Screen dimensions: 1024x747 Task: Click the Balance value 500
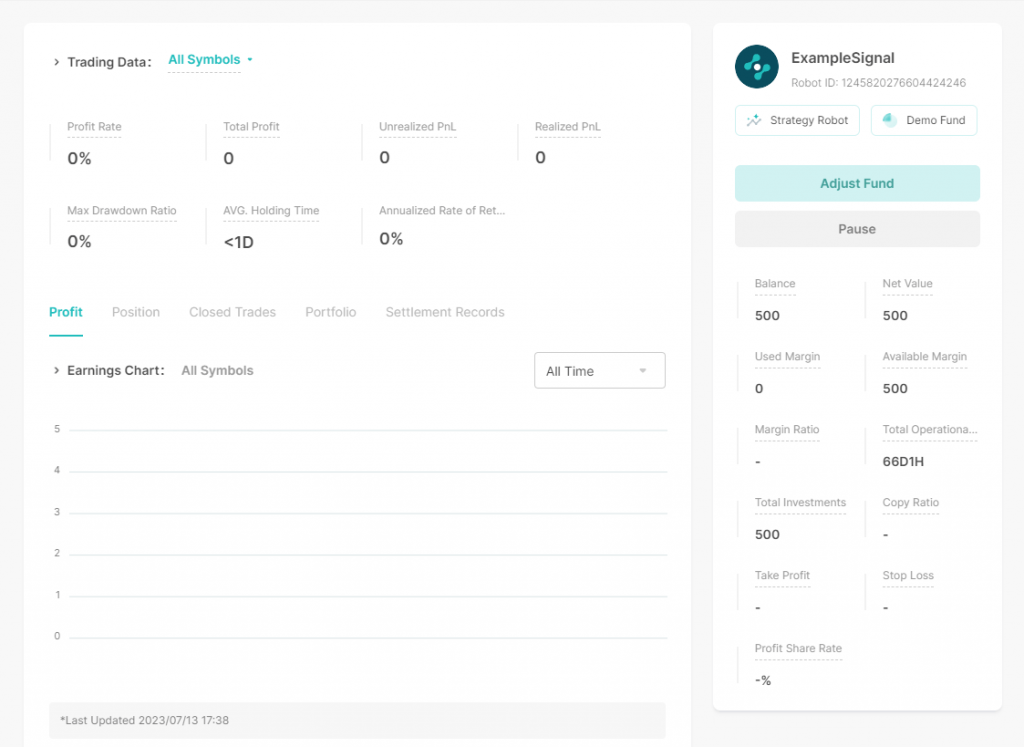tap(767, 315)
